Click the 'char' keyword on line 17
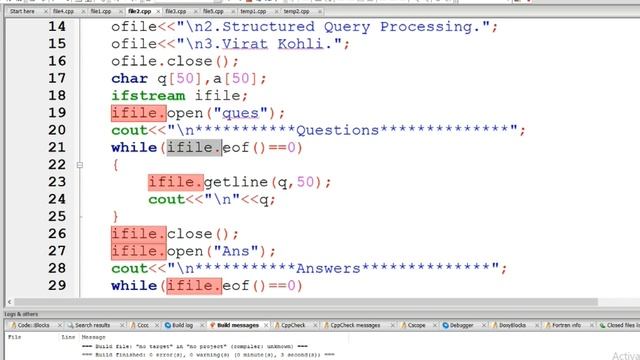 (129, 78)
